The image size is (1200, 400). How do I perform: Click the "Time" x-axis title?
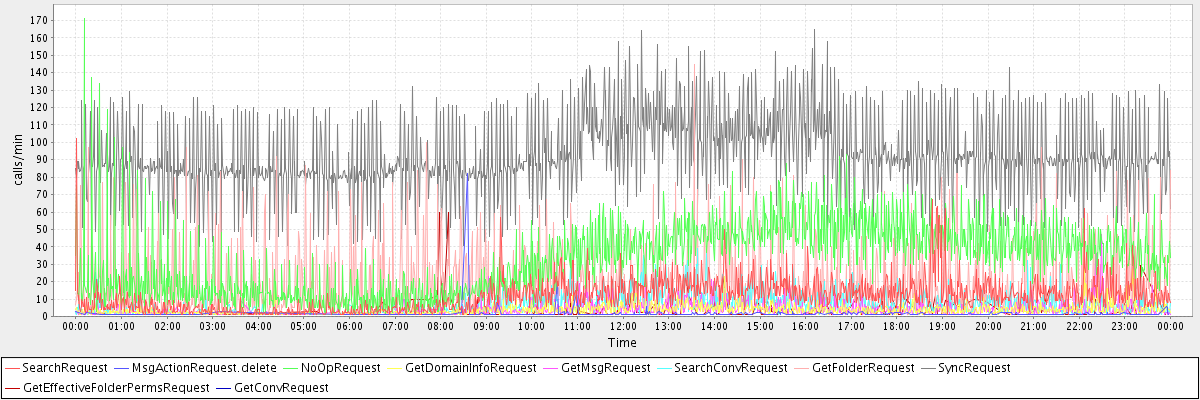[621, 343]
